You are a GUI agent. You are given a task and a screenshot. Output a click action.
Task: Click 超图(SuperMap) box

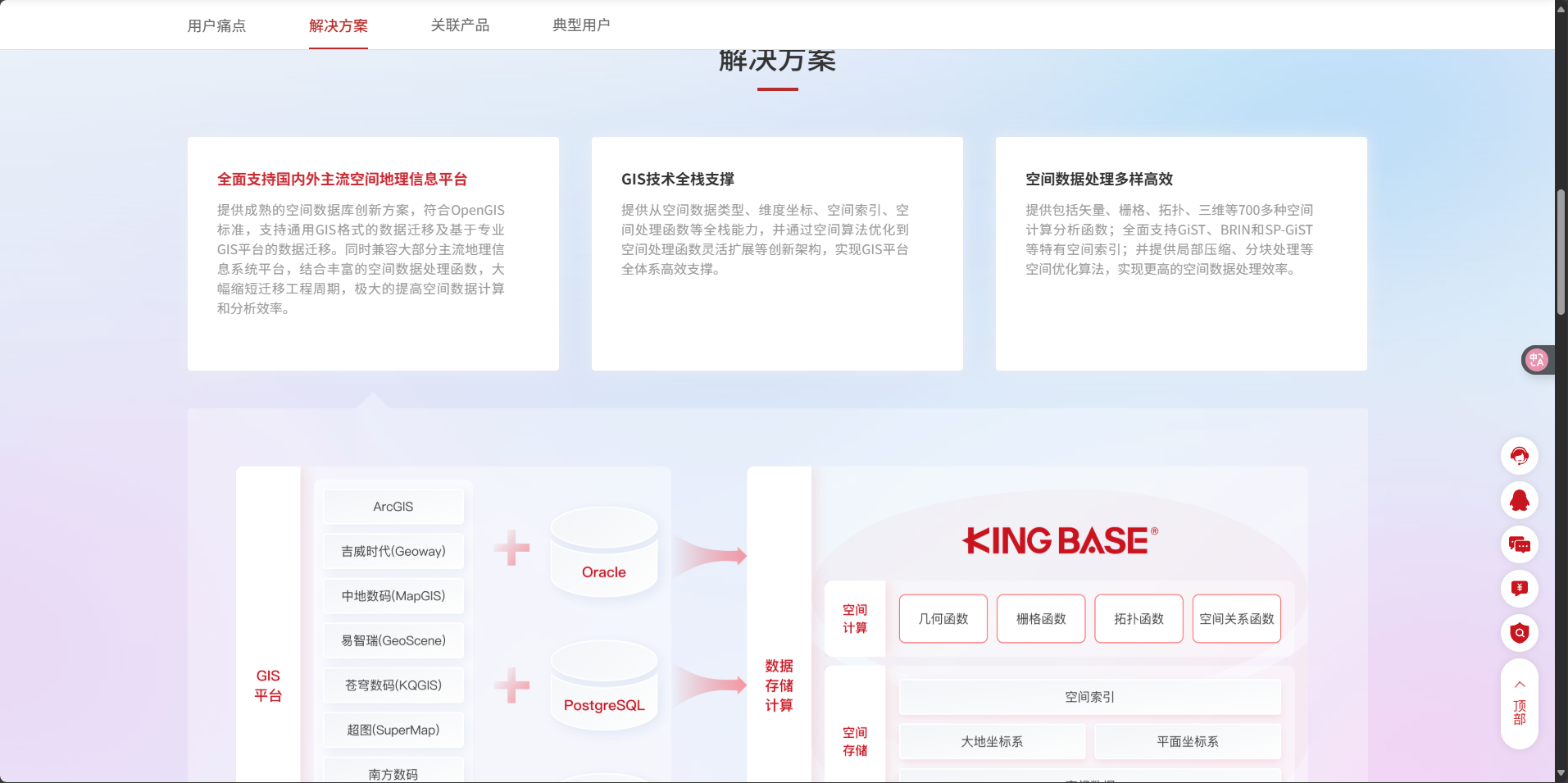click(x=393, y=730)
